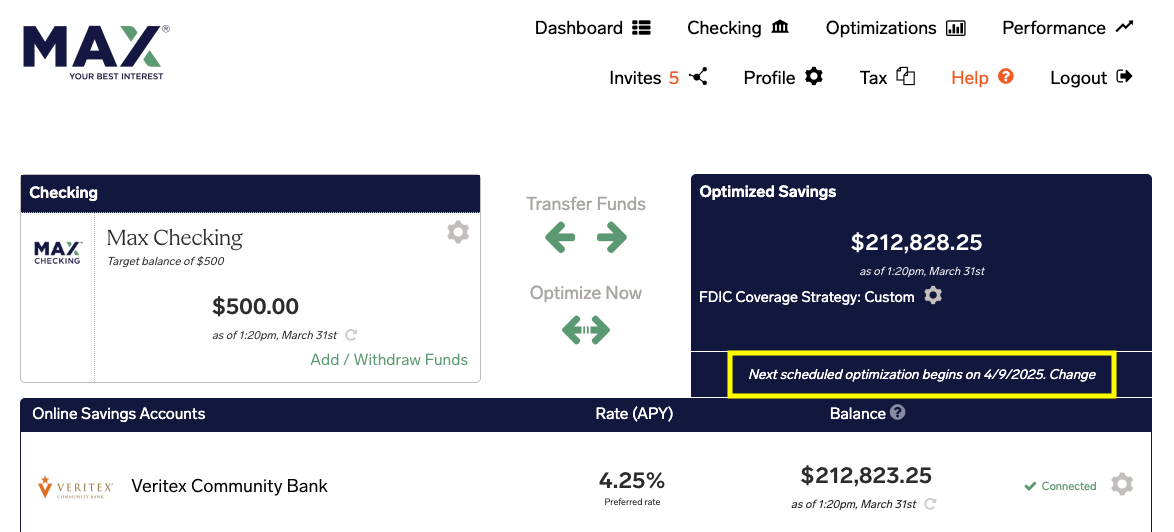Image resolution: width=1174 pixels, height=532 pixels.
Task: Click the Balance help question mark icon
Action: click(898, 412)
